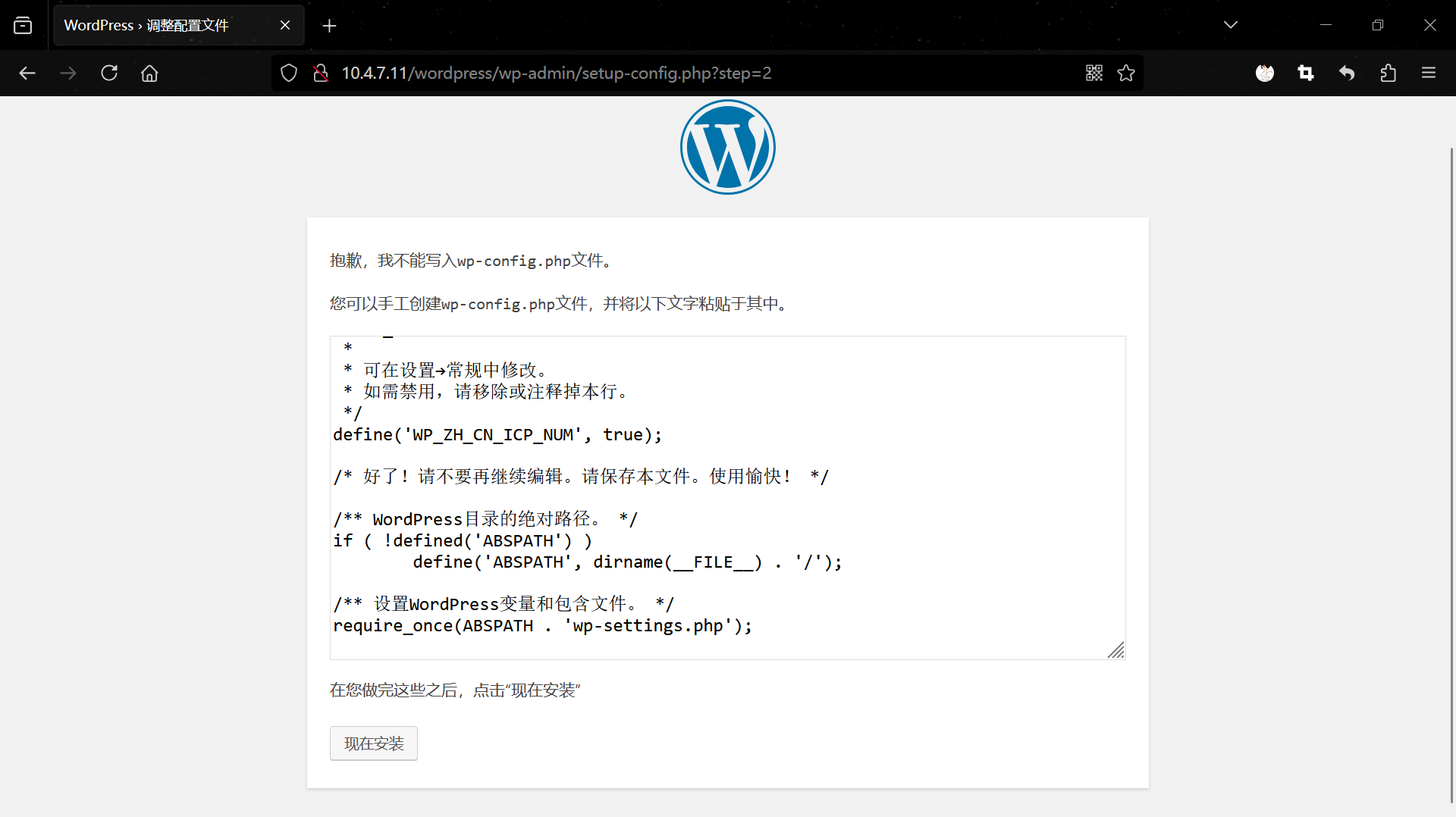Image resolution: width=1456 pixels, height=817 pixels.
Task: Click the crop screenshot toolbar icon
Action: 1306,73
